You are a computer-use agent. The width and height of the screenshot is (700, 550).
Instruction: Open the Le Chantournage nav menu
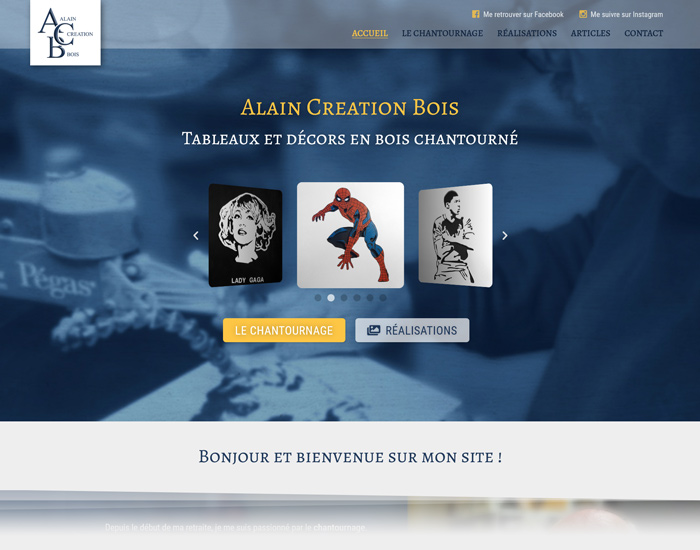(x=442, y=33)
